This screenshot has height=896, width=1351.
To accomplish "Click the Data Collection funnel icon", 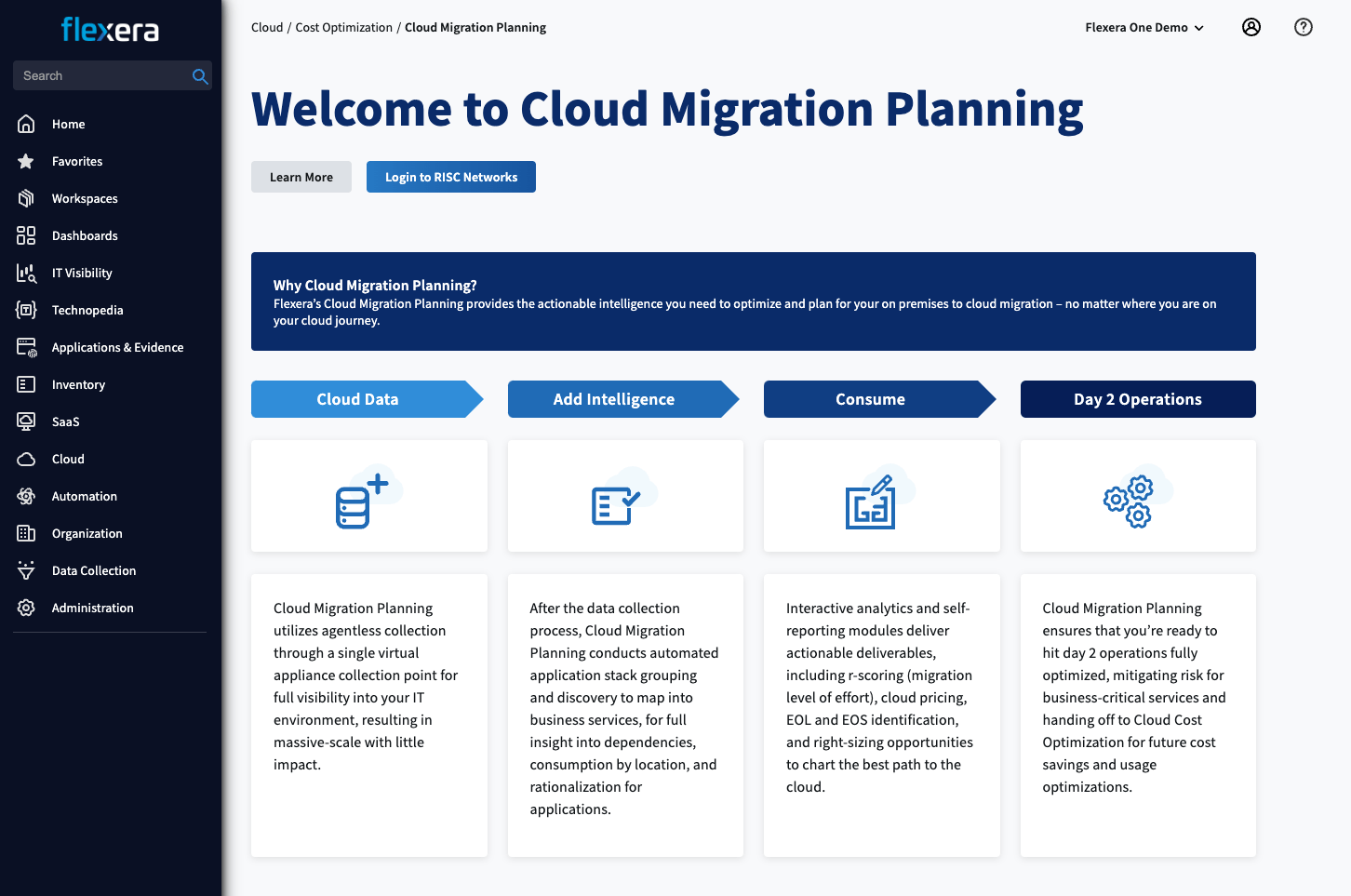I will 26,570.
